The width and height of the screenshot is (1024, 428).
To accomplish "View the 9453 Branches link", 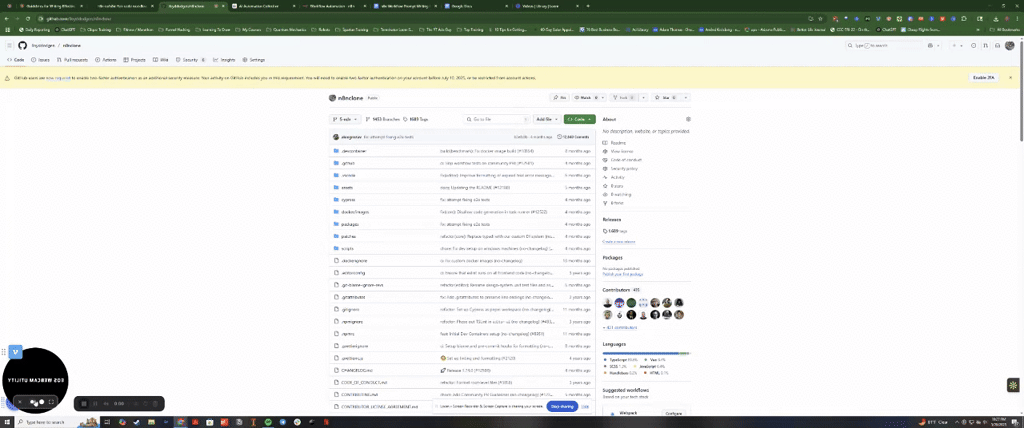I will pos(382,120).
